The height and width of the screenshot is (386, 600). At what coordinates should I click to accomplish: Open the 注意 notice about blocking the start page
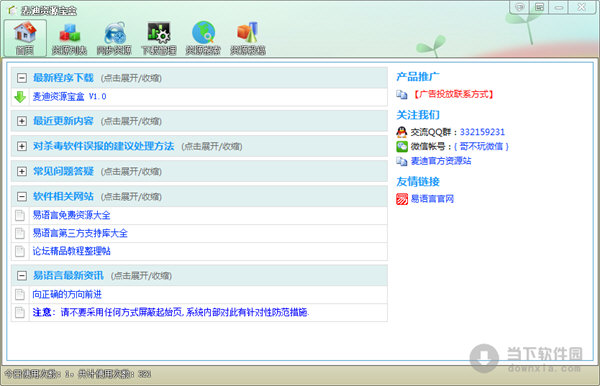[x=171, y=312]
